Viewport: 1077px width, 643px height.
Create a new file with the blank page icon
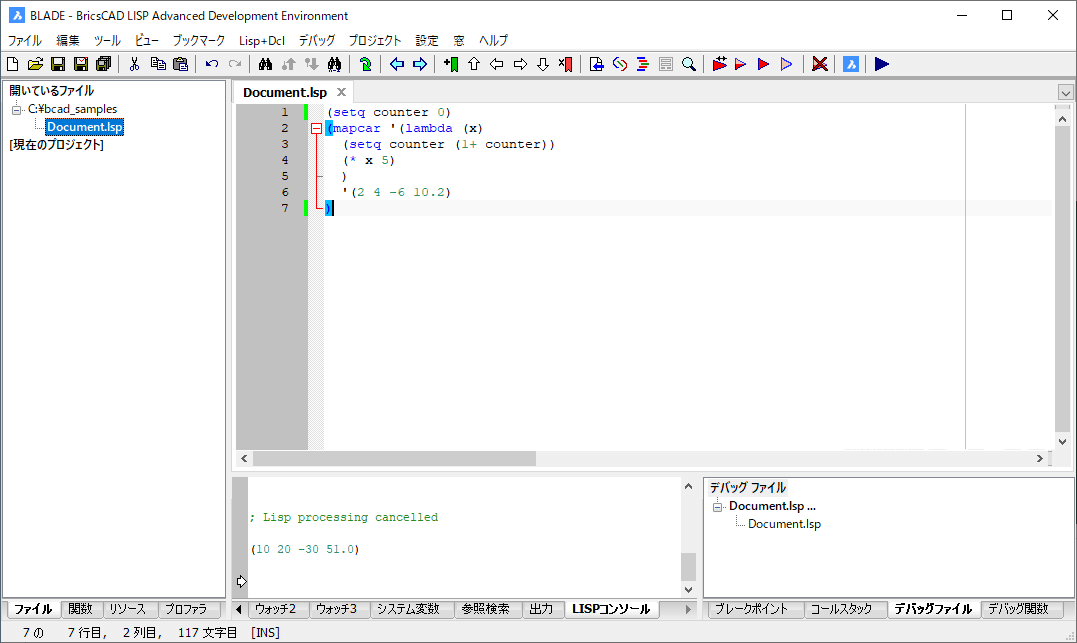(x=12, y=64)
